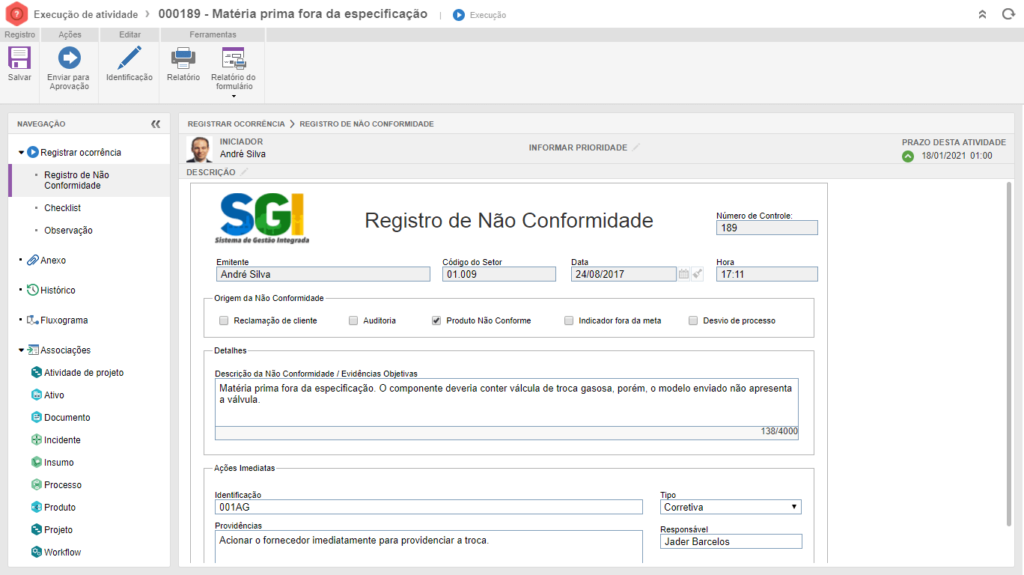Check the Reclamação de cliente checkbox
This screenshot has width=1024, height=575.
click(x=224, y=321)
